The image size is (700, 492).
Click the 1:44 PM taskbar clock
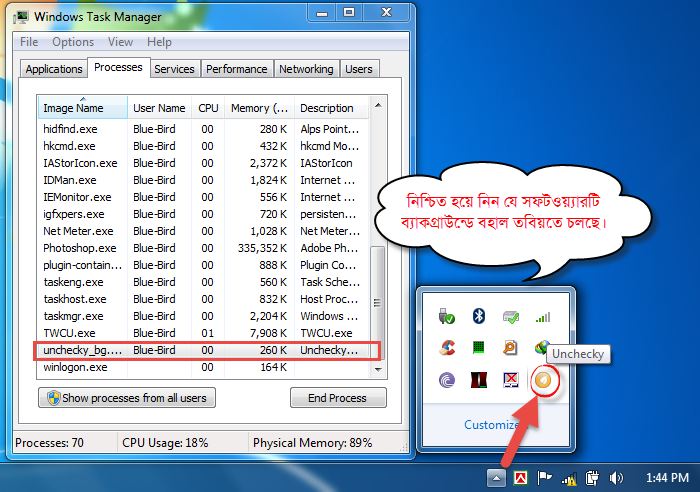coord(667,478)
